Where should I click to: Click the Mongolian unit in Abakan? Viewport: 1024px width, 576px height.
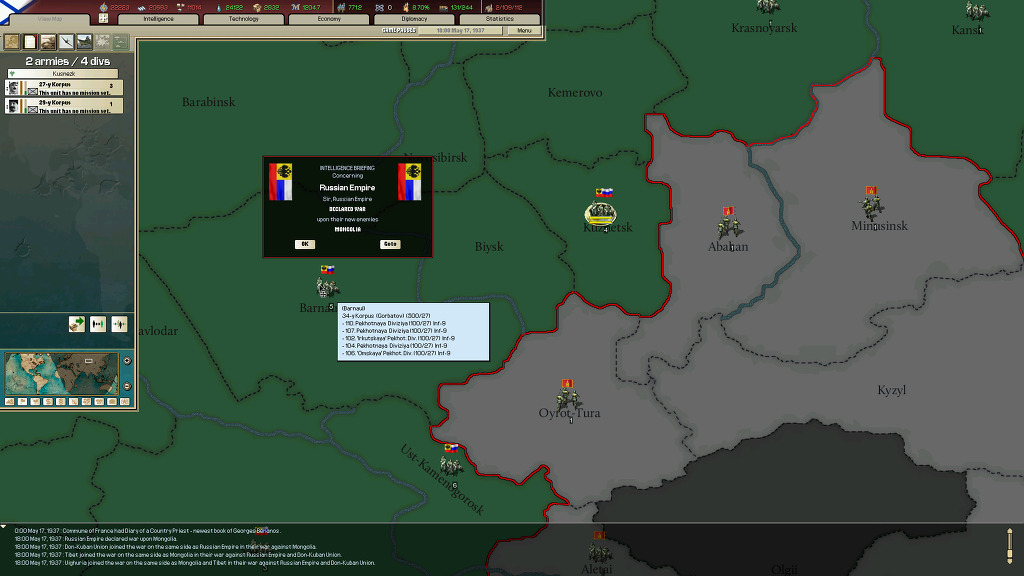tap(729, 227)
